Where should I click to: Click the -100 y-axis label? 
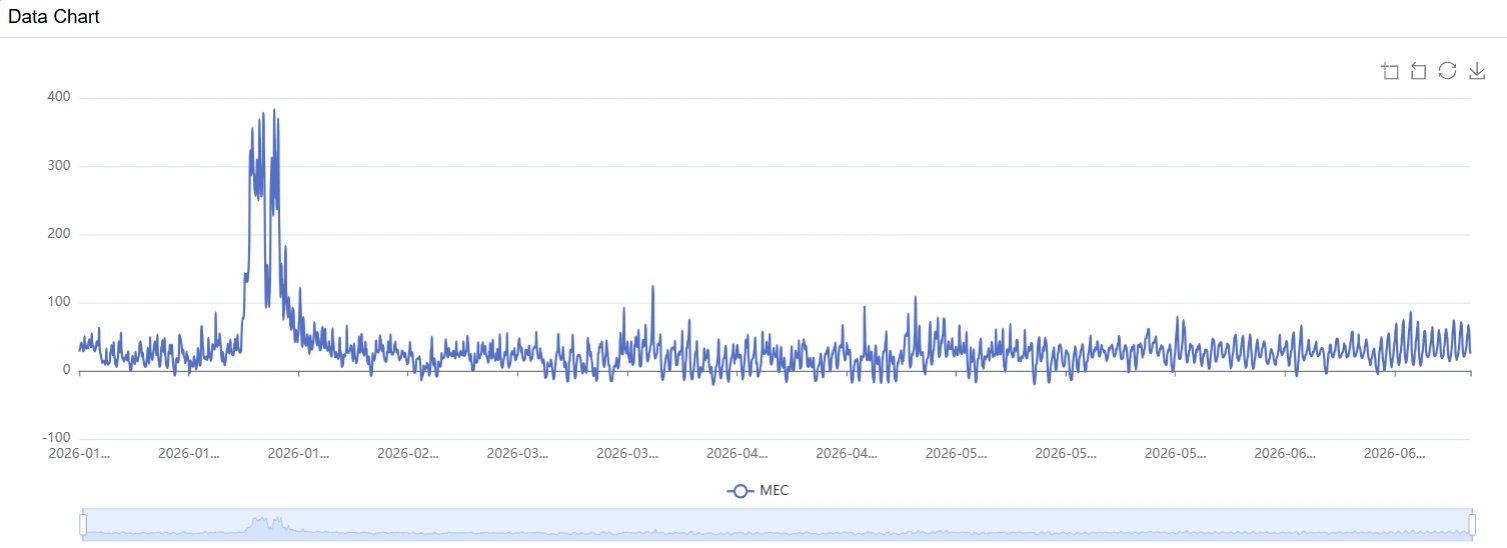55,438
